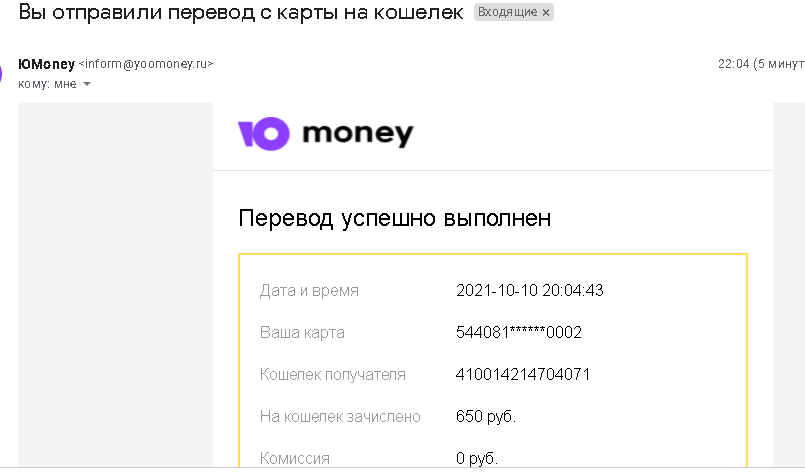Click the Дата и время label
The width and height of the screenshot is (805, 474).
[x=309, y=291]
